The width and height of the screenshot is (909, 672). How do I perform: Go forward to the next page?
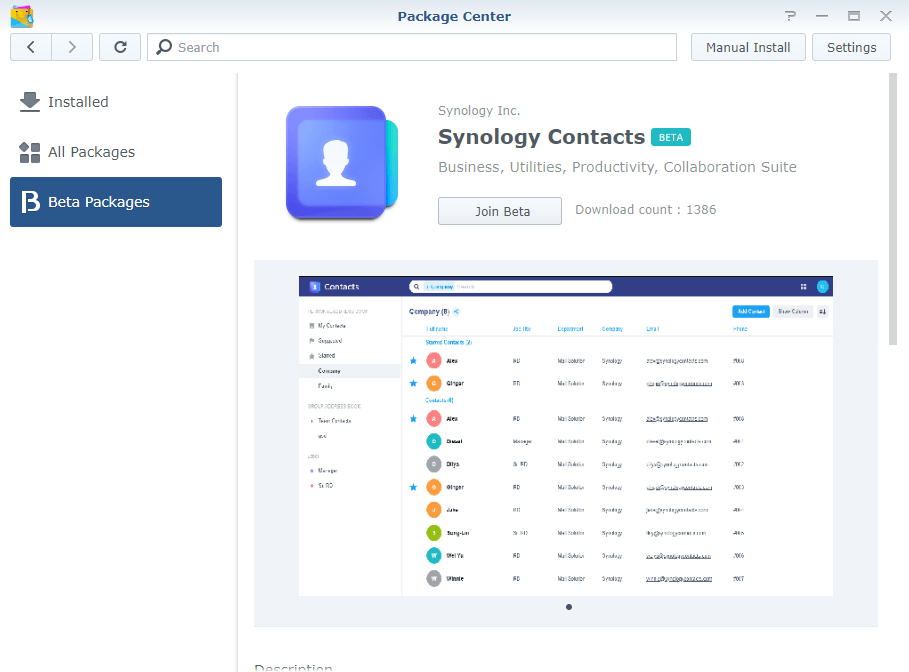(72, 47)
